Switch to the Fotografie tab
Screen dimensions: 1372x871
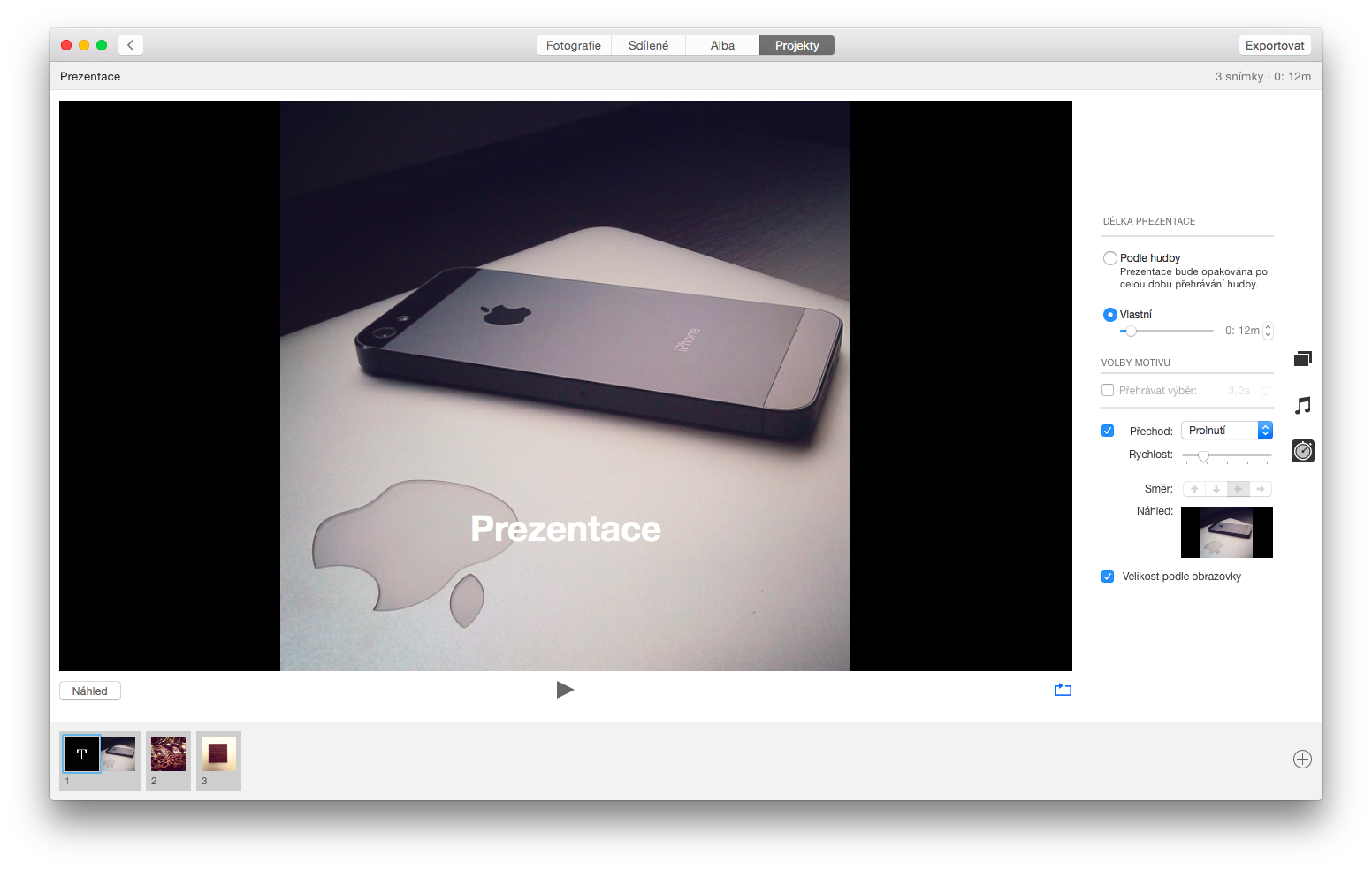pos(574,45)
